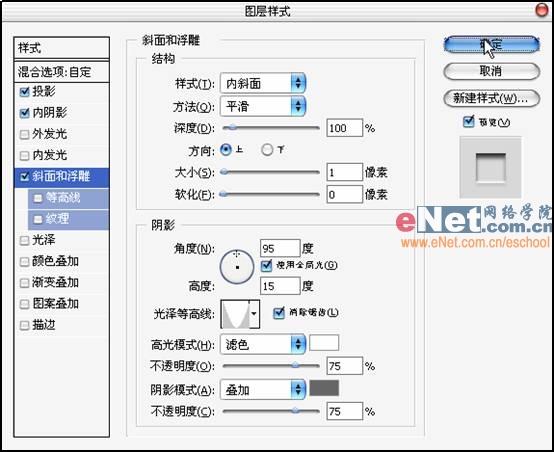Screen dimensions: 554x452
Task: Select 混合选项:自定 in the style list
Action: tap(61, 72)
